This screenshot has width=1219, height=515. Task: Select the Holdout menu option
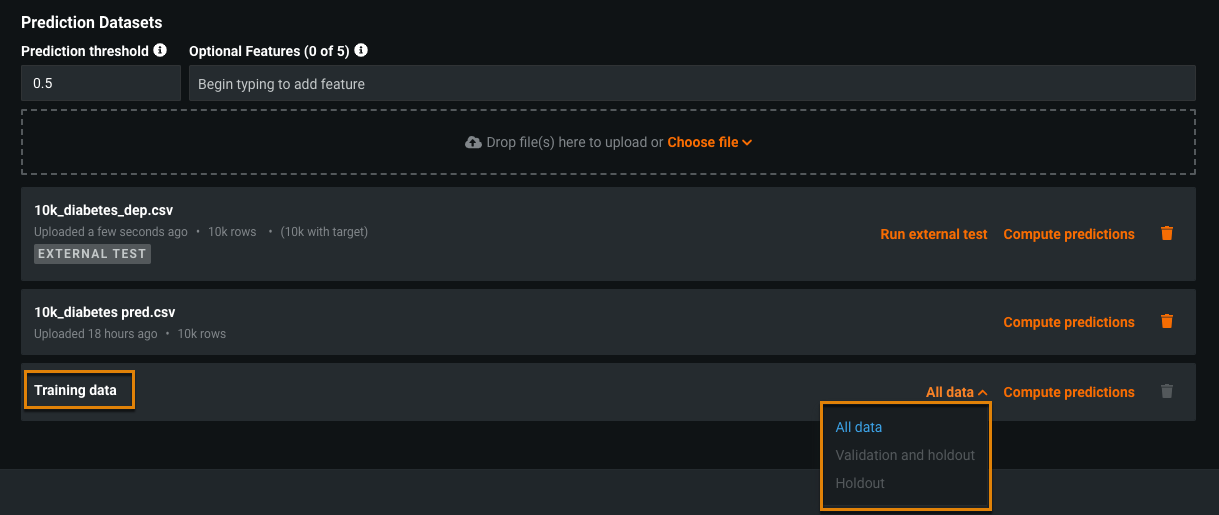pyautogui.click(x=860, y=483)
